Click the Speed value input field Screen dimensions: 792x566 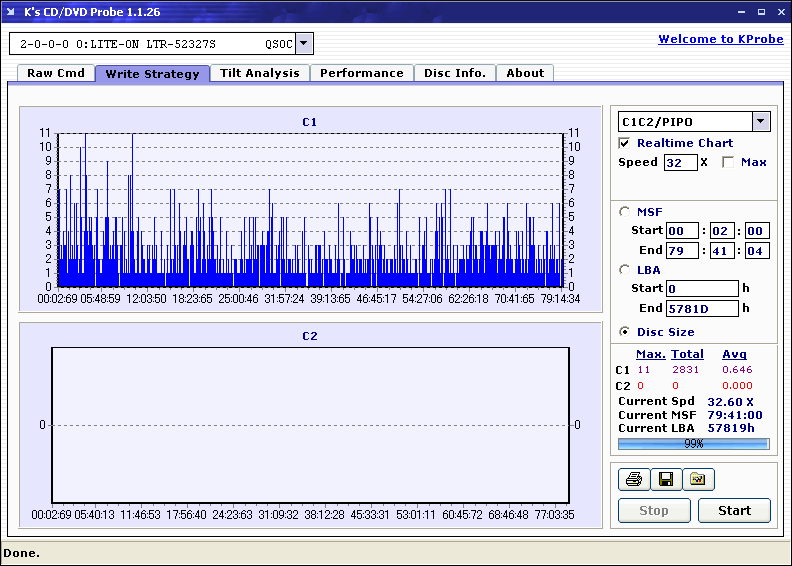tap(680, 162)
